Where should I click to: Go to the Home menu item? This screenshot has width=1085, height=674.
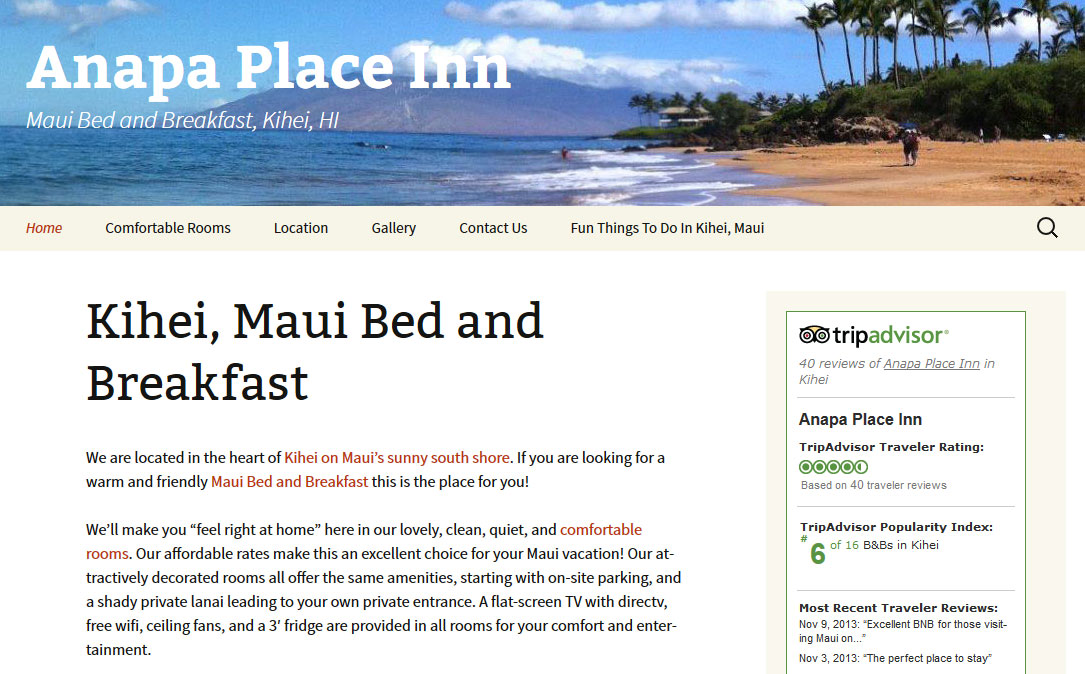tap(44, 228)
